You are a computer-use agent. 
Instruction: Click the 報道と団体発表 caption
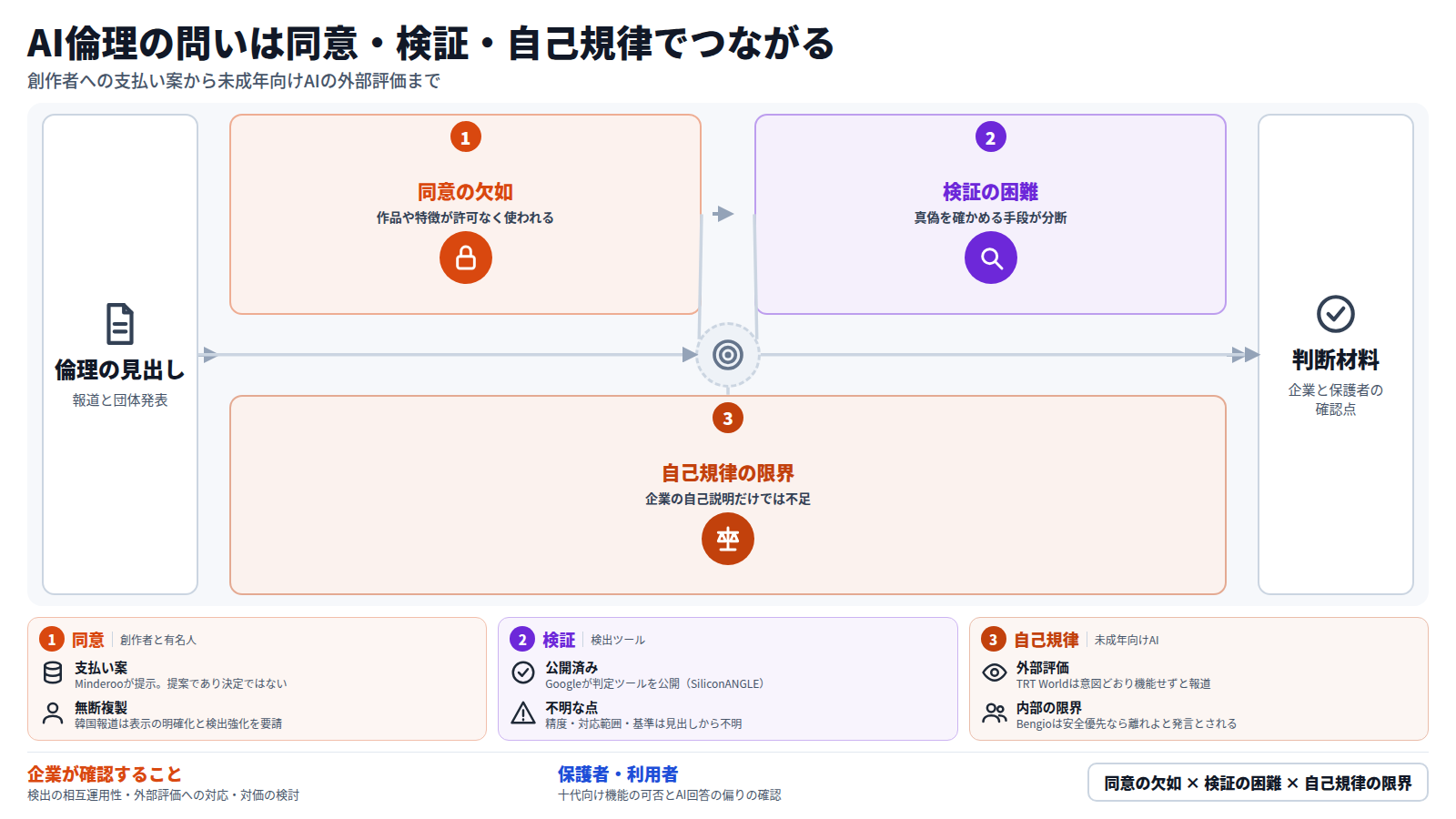[x=120, y=400]
